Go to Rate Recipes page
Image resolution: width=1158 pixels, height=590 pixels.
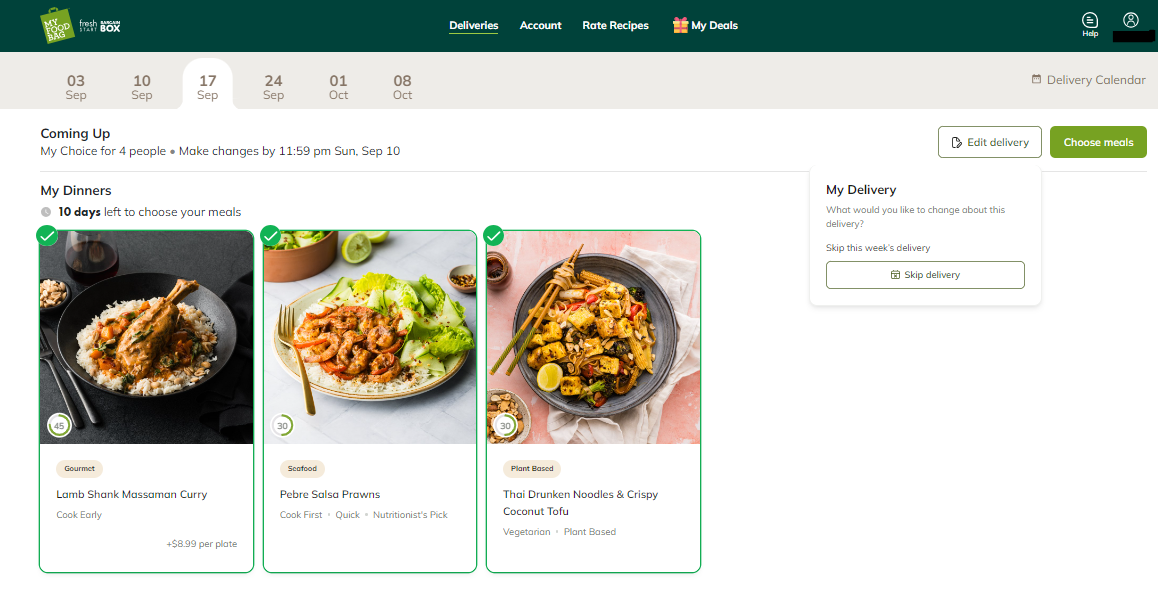pos(615,26)
